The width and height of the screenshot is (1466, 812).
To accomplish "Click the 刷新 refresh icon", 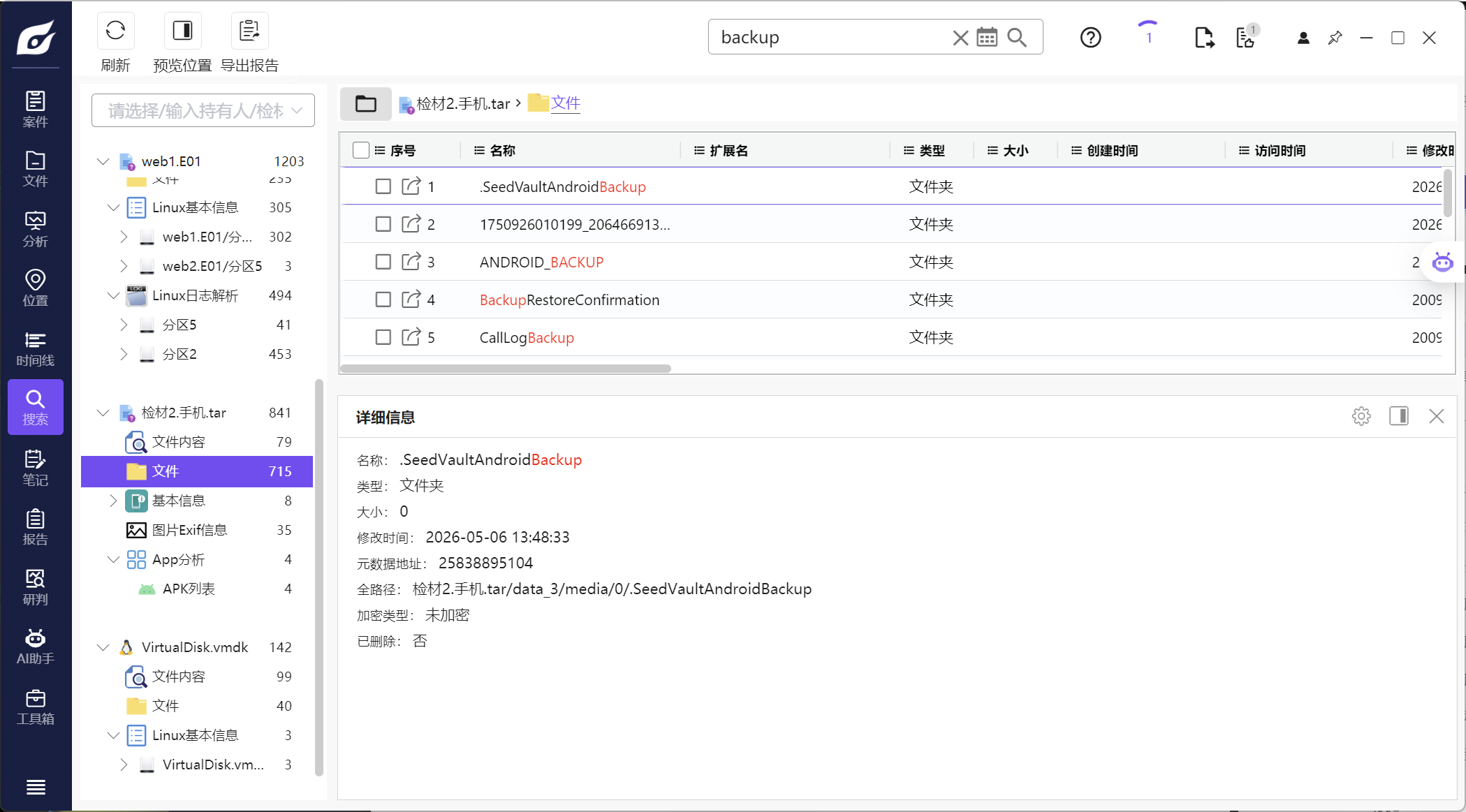I will (x=115, y=31).
